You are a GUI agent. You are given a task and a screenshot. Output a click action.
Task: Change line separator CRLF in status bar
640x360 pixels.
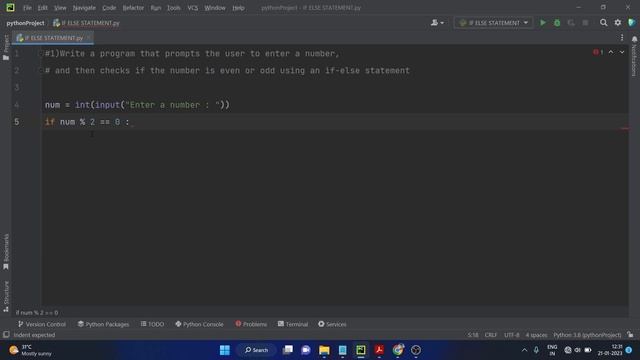(x=491, y=335)
